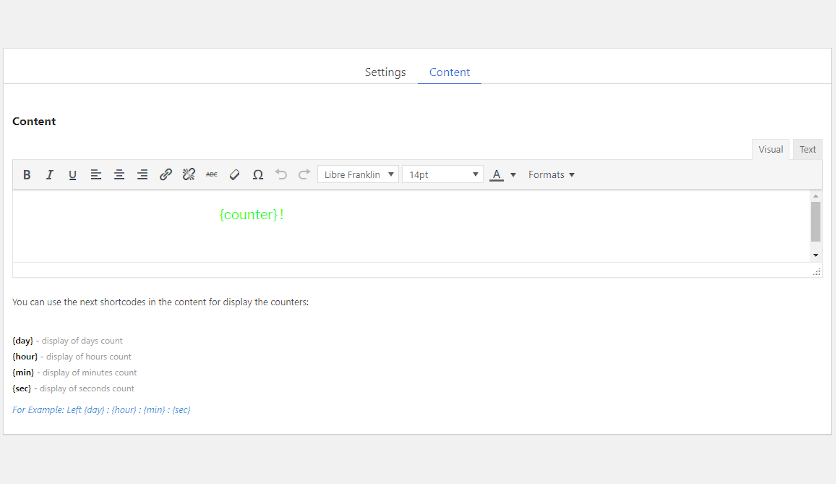Screen dimensions: 836x484
Task: Insert special character with omega icon
Action: coord(258,175)
